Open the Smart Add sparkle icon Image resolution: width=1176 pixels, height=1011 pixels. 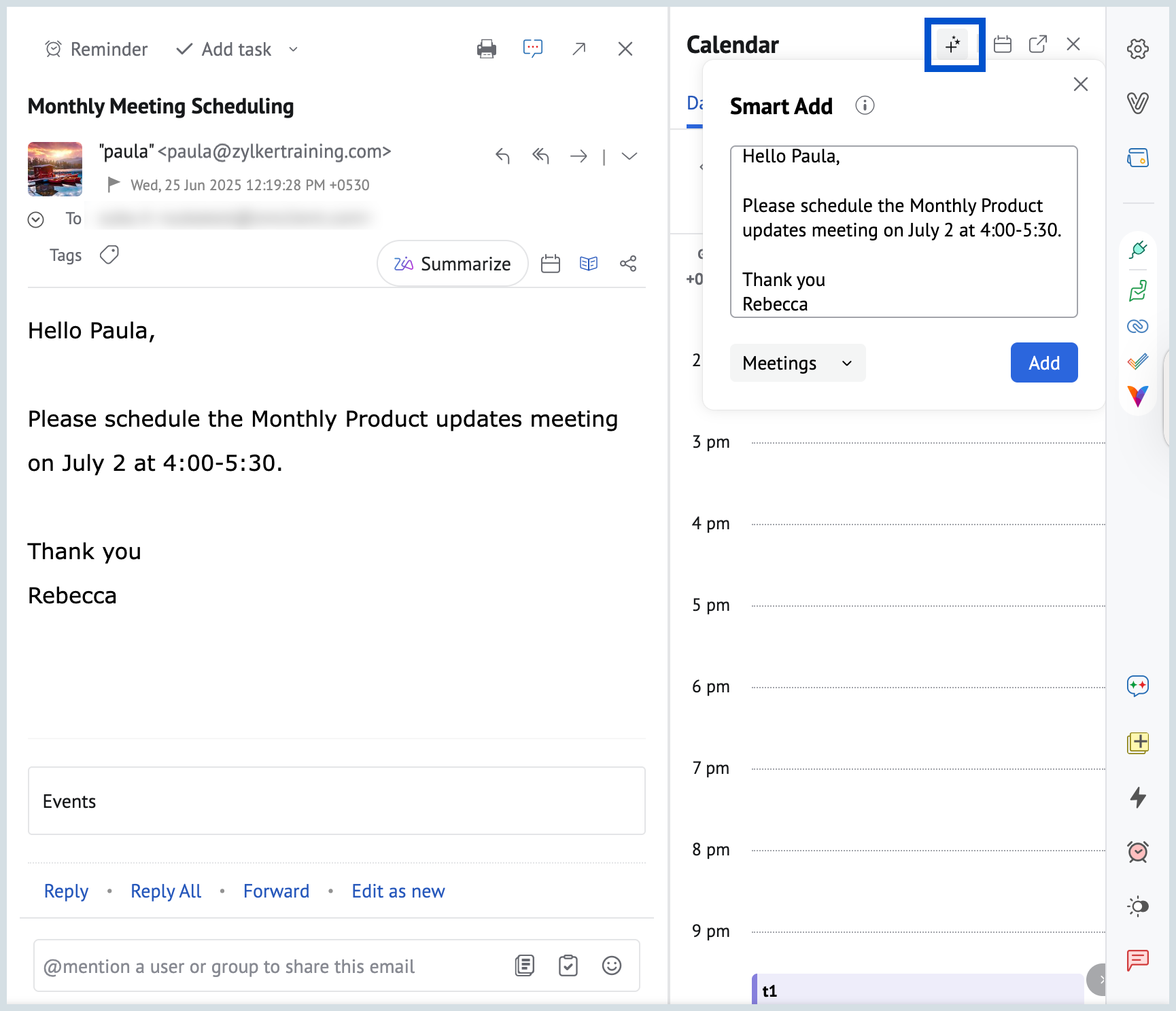(953, 45)
